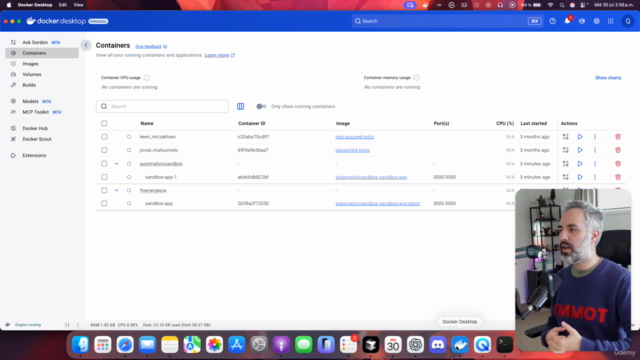Collapse the left sidebar
Image resolution: width=640 pixels, height=360 pixels.
point(86,45)
